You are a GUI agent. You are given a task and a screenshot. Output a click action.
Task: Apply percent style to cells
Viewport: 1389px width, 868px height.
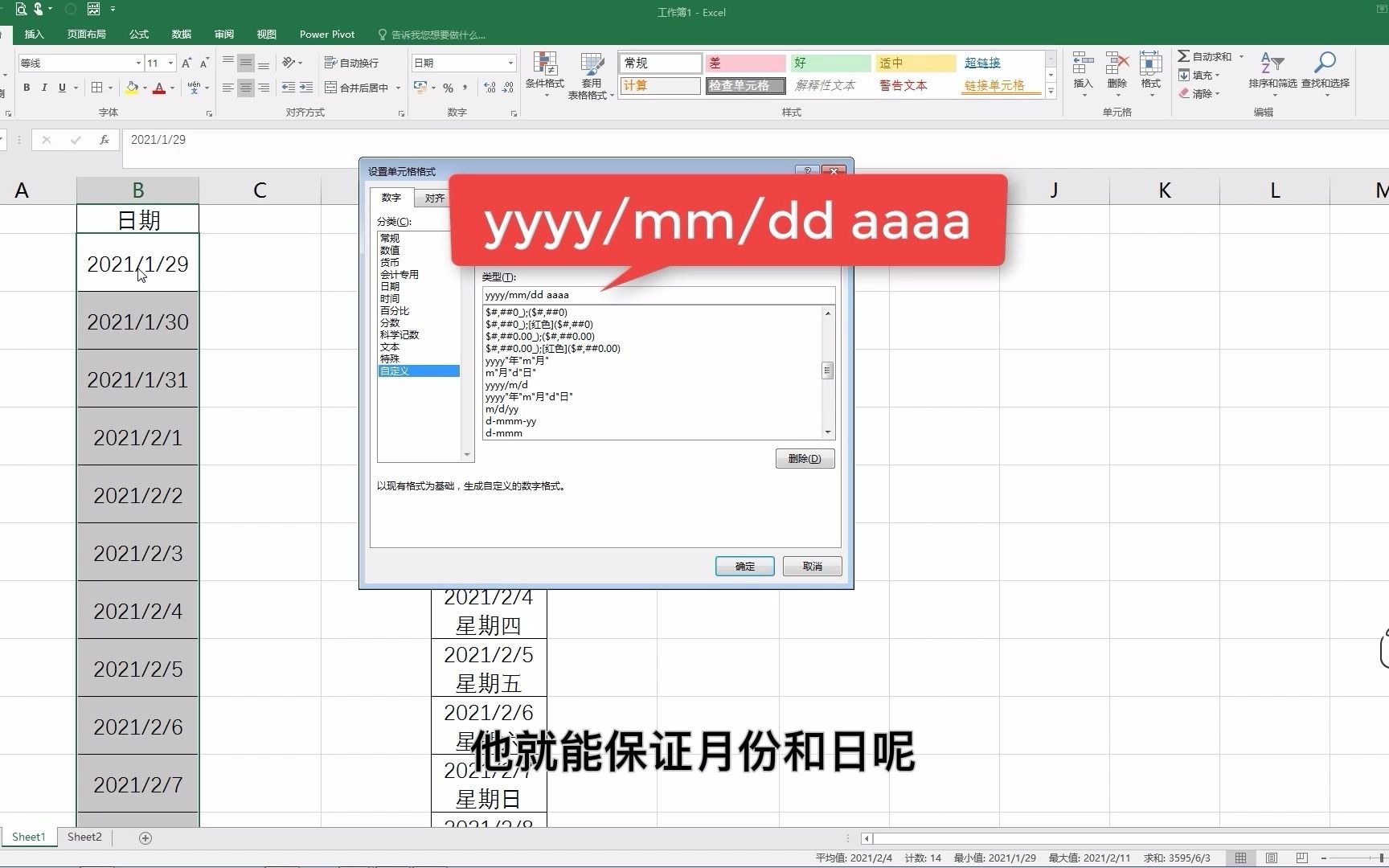(x=448, y=88)
